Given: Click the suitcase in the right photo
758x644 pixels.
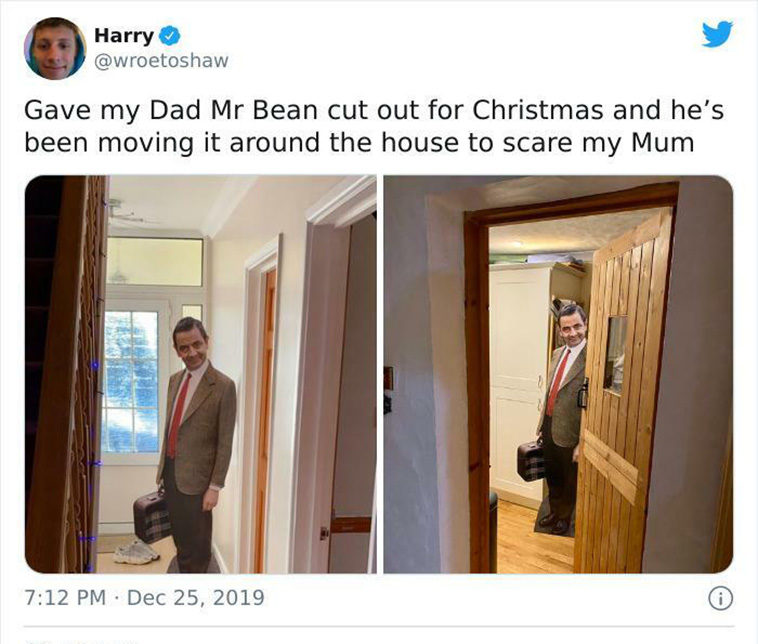Looking at the screenshot, I should pyautogui.click(x=530, y=460).
